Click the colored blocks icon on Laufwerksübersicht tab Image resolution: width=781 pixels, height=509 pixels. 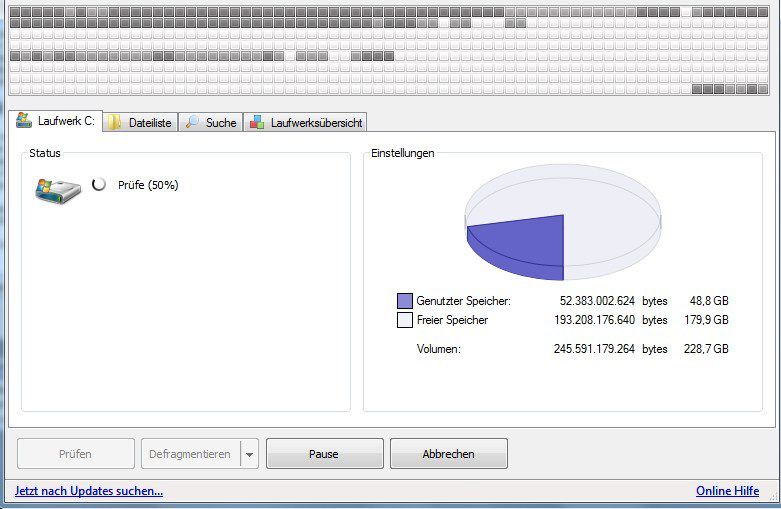pos(257,123)
